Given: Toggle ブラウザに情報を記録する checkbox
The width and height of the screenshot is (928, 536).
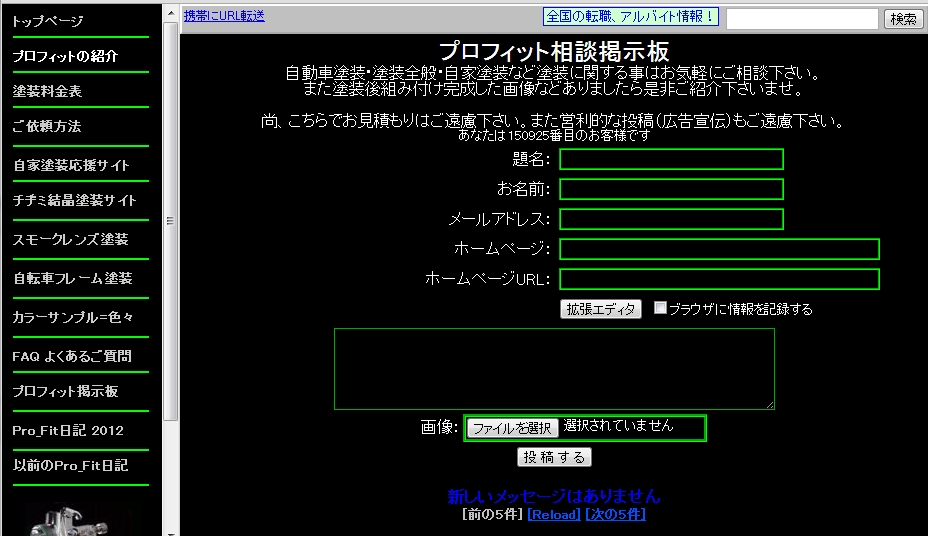Looking at the screenshot, I should 660,308.
